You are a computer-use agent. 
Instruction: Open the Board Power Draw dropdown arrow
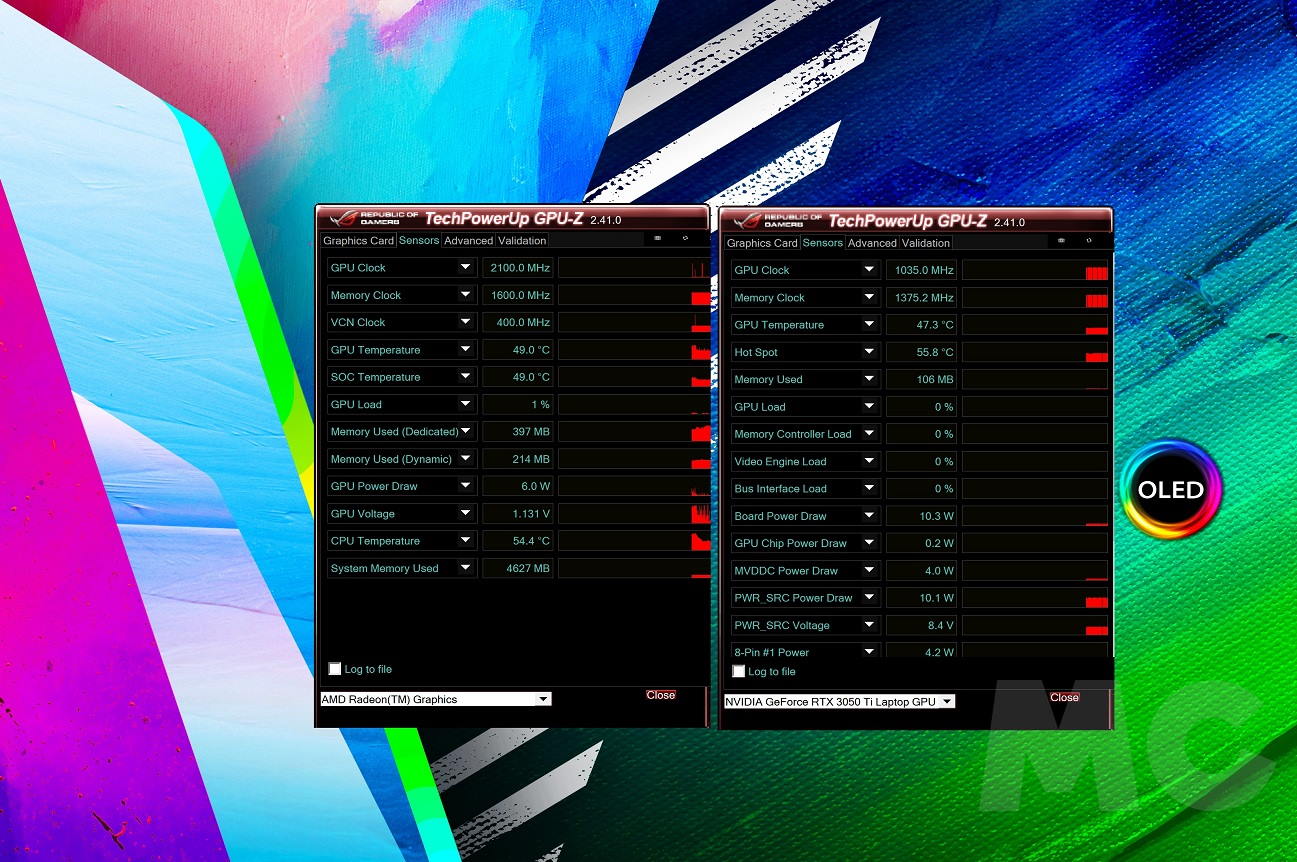click(869, 516)
